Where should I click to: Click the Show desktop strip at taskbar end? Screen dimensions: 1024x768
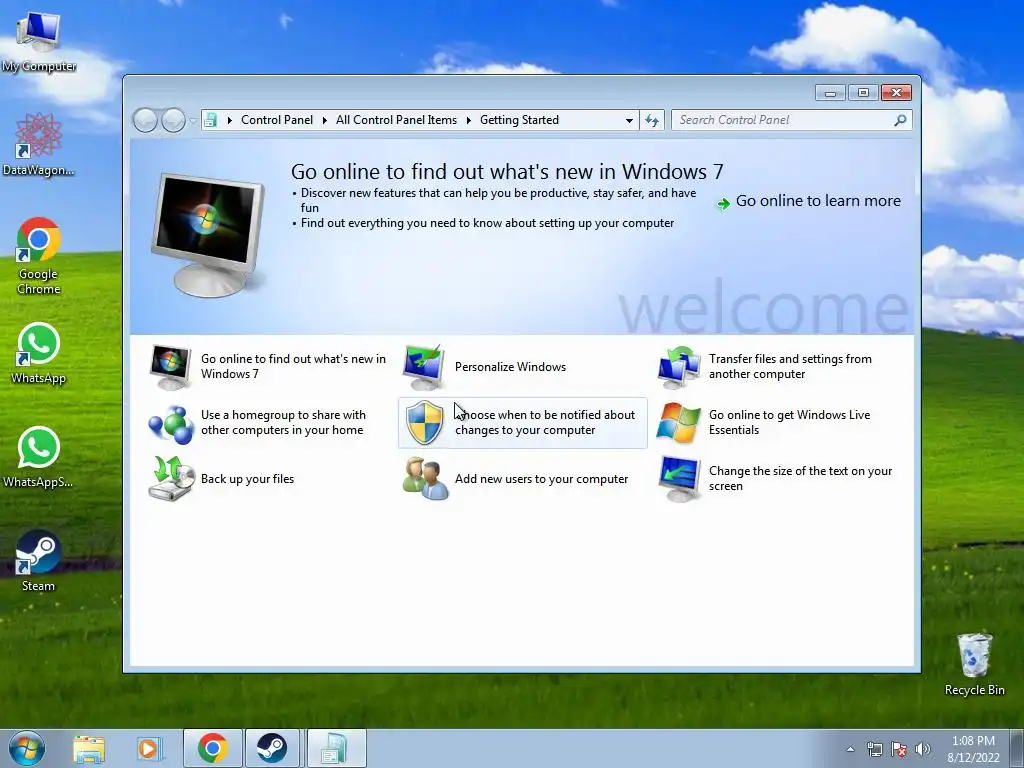1017,748
